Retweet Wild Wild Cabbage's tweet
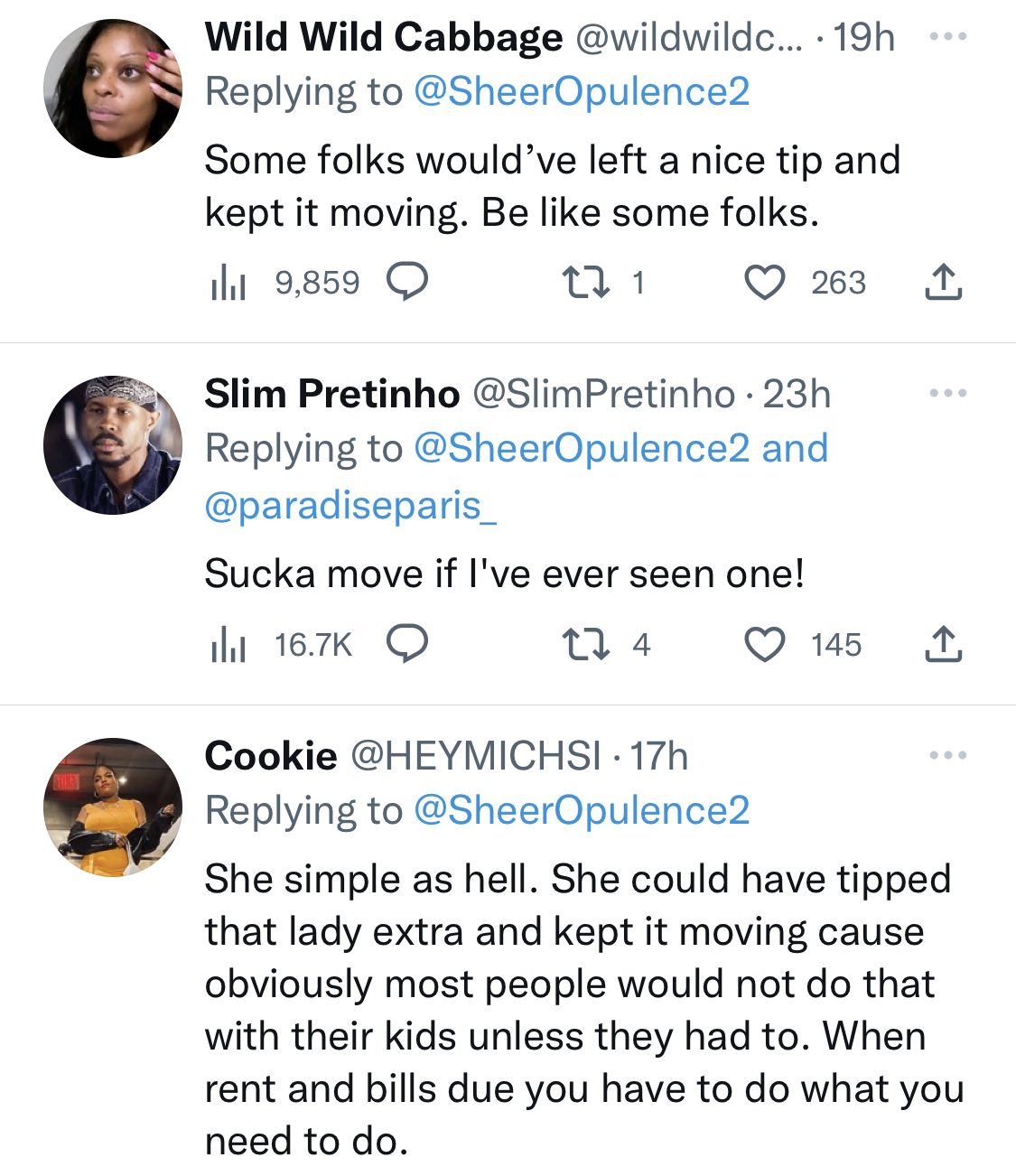This screenshot has height=1176, width=1016. 586,282
